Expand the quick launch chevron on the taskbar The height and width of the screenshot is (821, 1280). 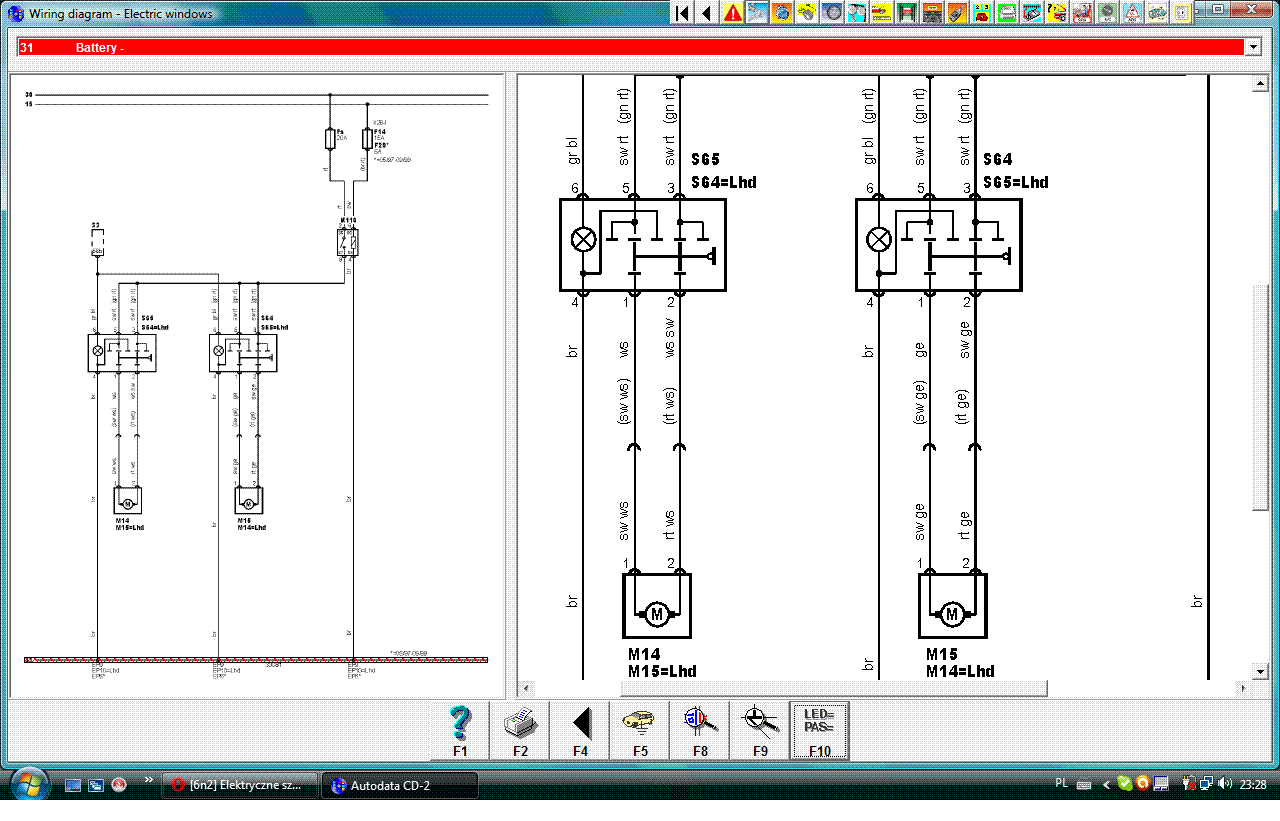coord(149,780)
